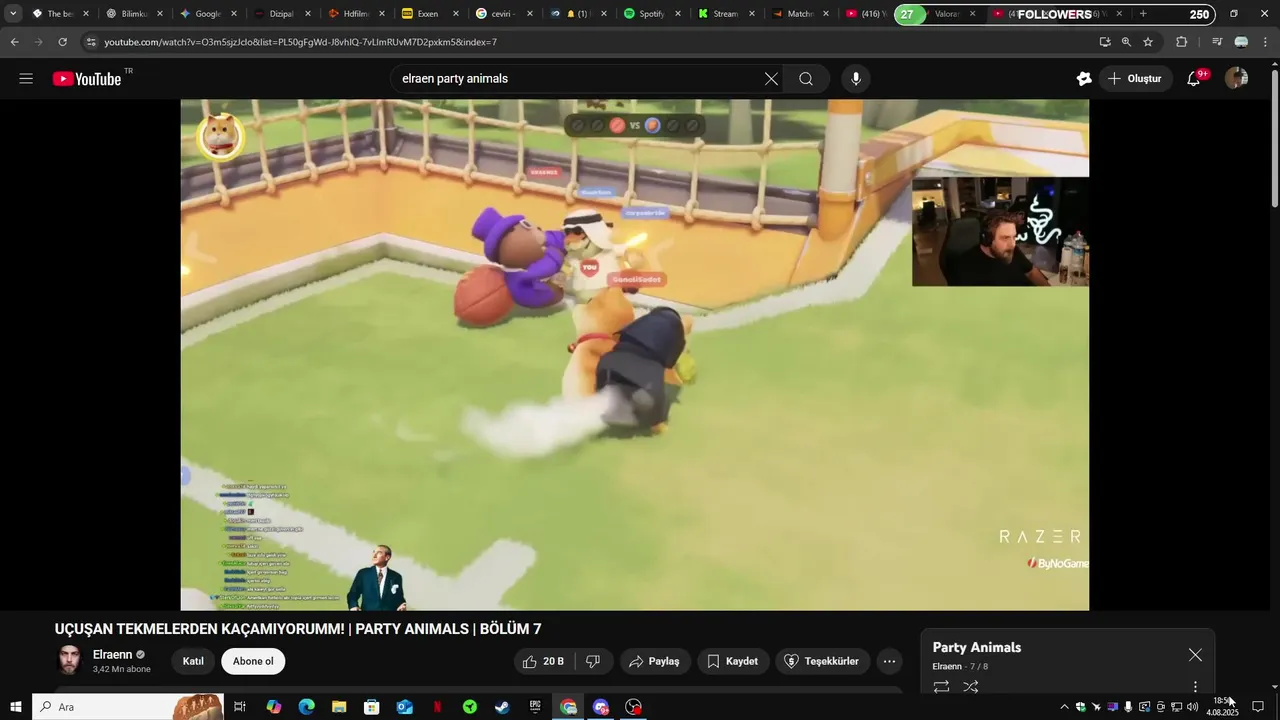Screen dimensions: 1280x720
Task: Go forward with the browser forward arrow
Action: [x=38, y=42]
